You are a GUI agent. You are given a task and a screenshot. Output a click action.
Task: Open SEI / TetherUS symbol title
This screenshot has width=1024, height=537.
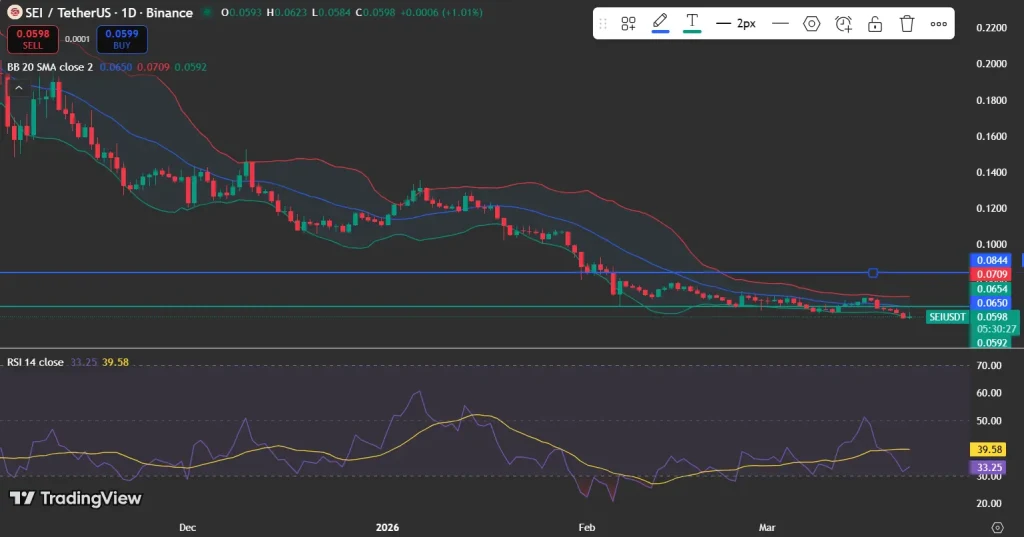(x=109, y=12)
